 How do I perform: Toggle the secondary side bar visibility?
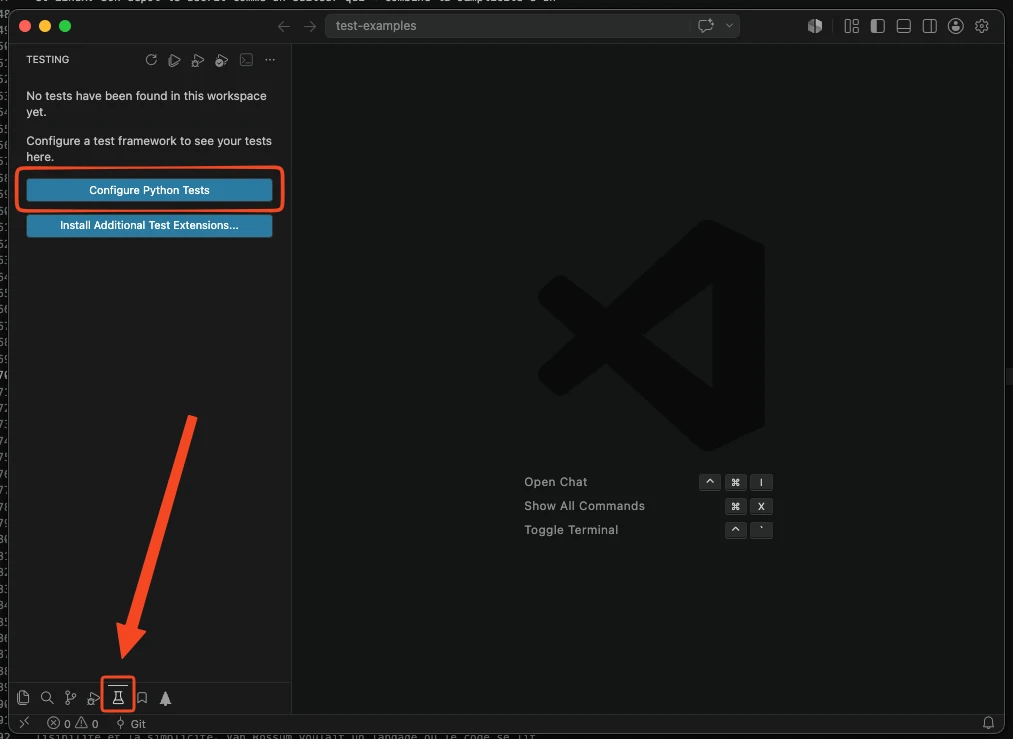click(x=929, y=26)
